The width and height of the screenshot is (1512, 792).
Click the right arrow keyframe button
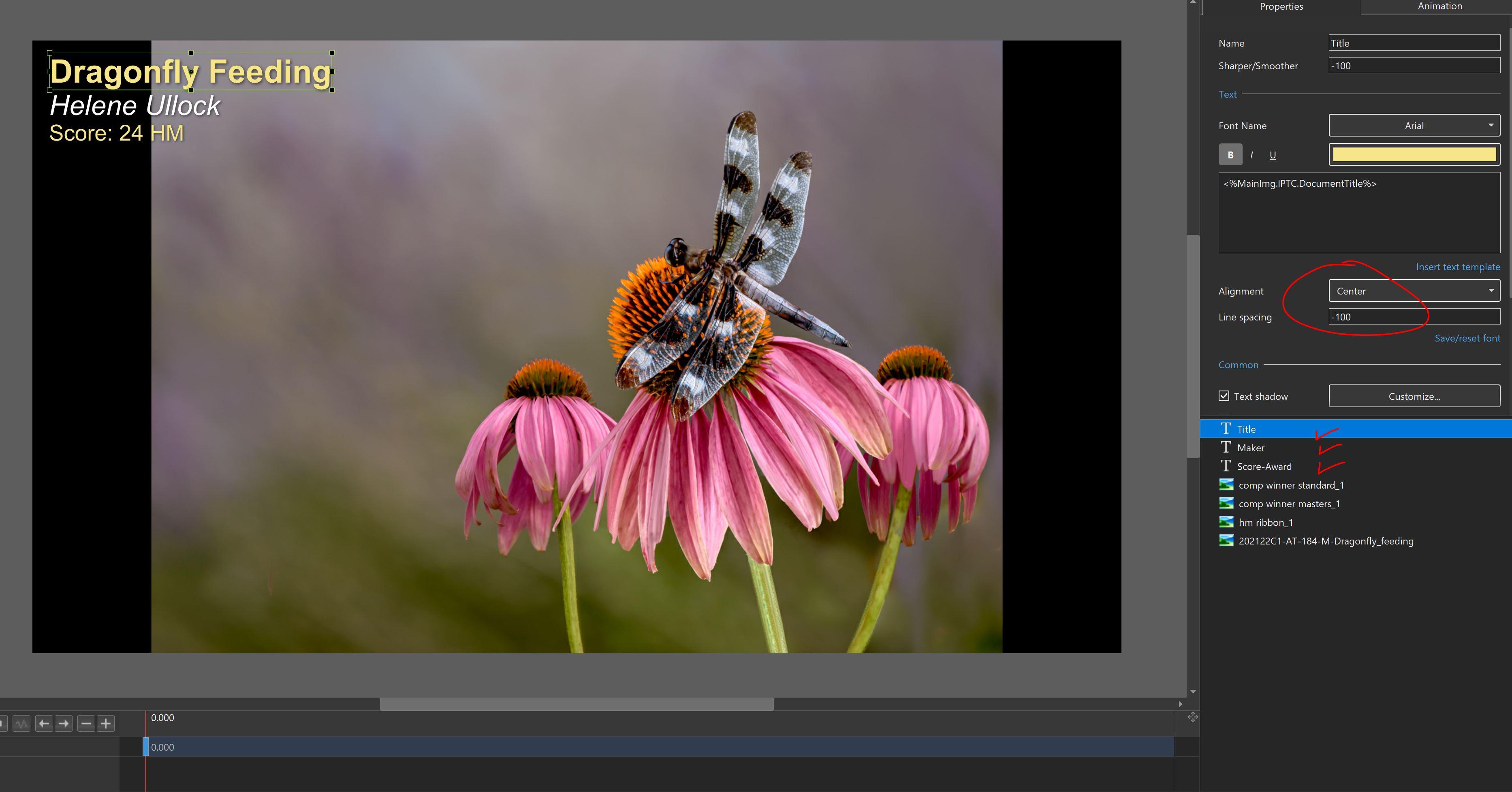pos(63,723)
